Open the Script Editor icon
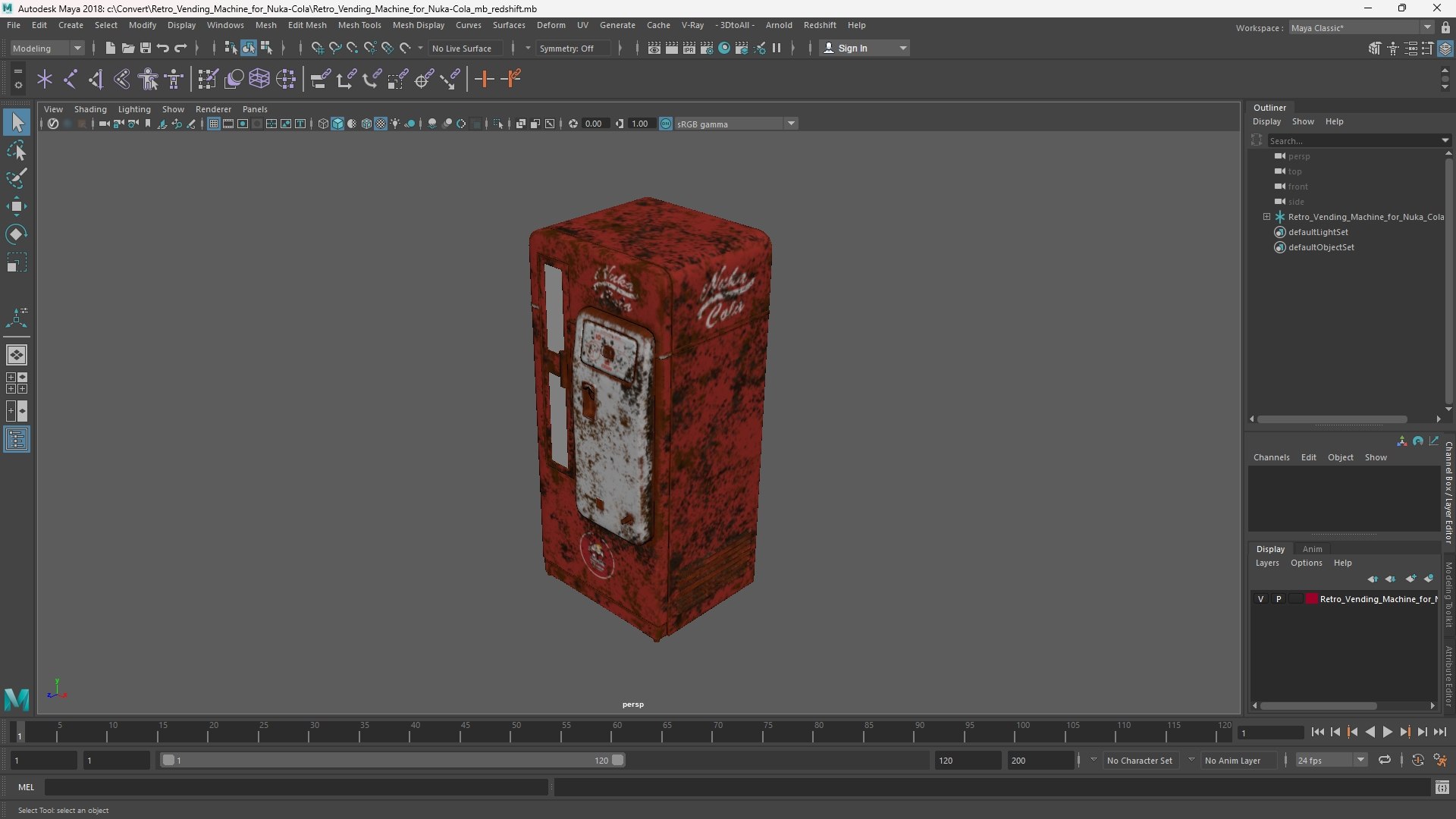Image resolution: width=1456 pixels, height=819 pixels. [x=1442, y=788]
